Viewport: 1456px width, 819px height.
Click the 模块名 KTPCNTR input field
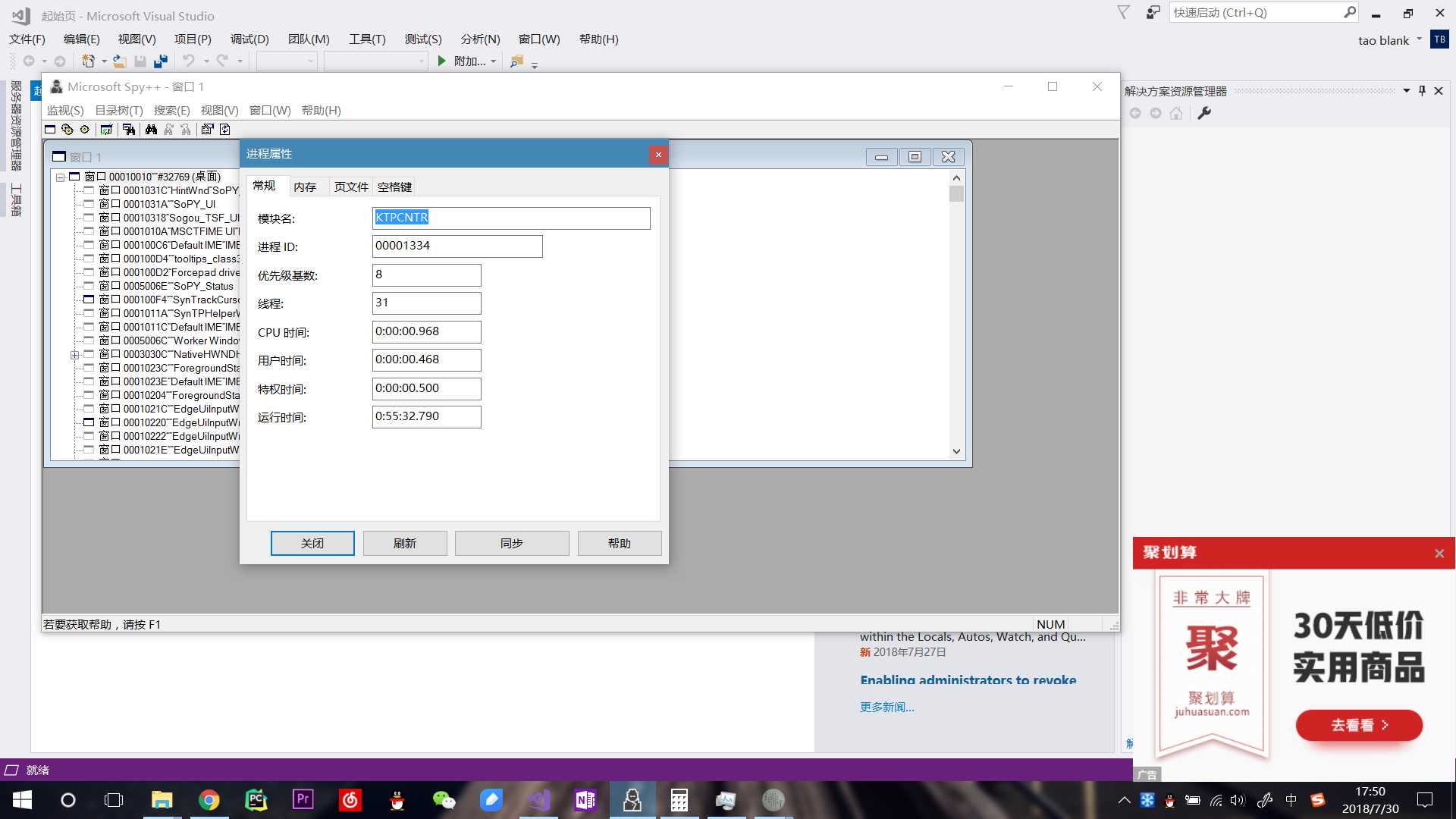511,218
